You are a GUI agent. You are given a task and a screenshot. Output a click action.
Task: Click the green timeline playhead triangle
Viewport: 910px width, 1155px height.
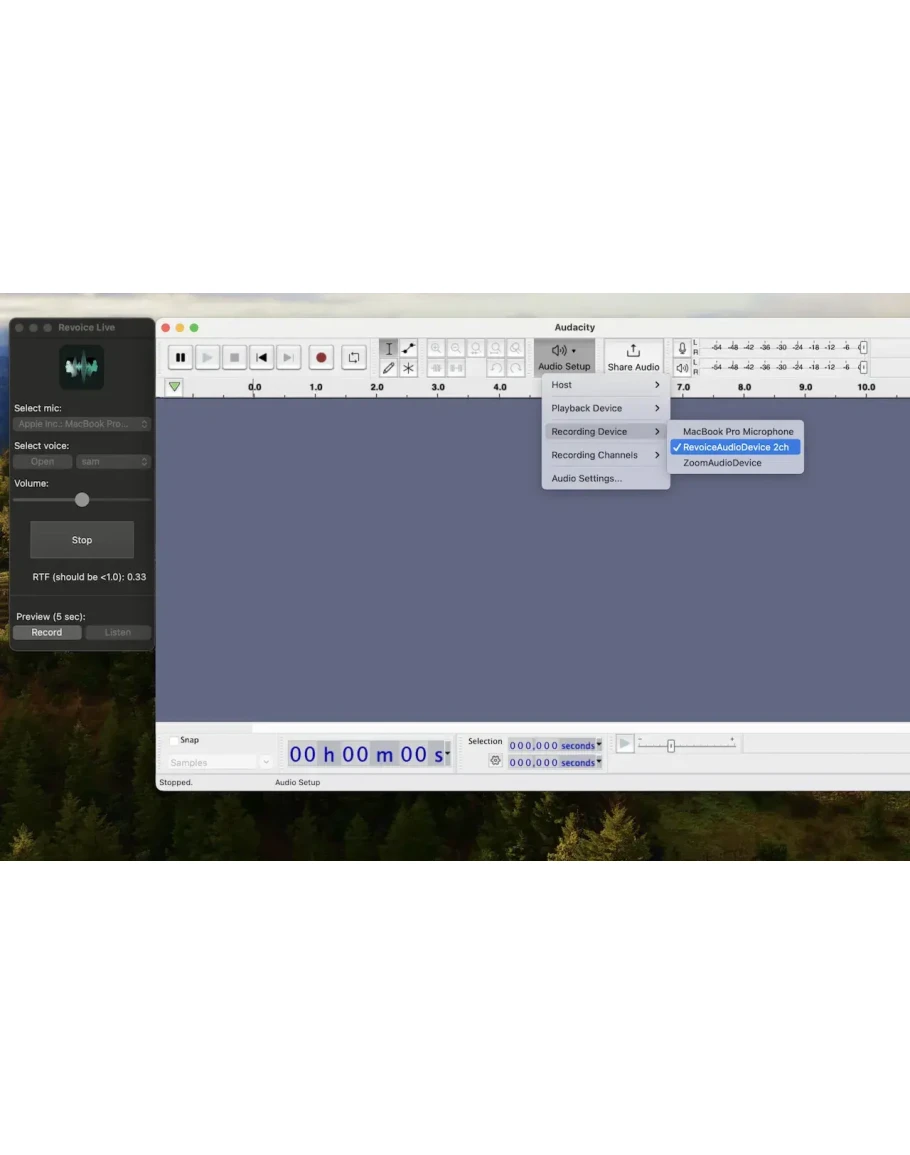(x=175, y=386)
